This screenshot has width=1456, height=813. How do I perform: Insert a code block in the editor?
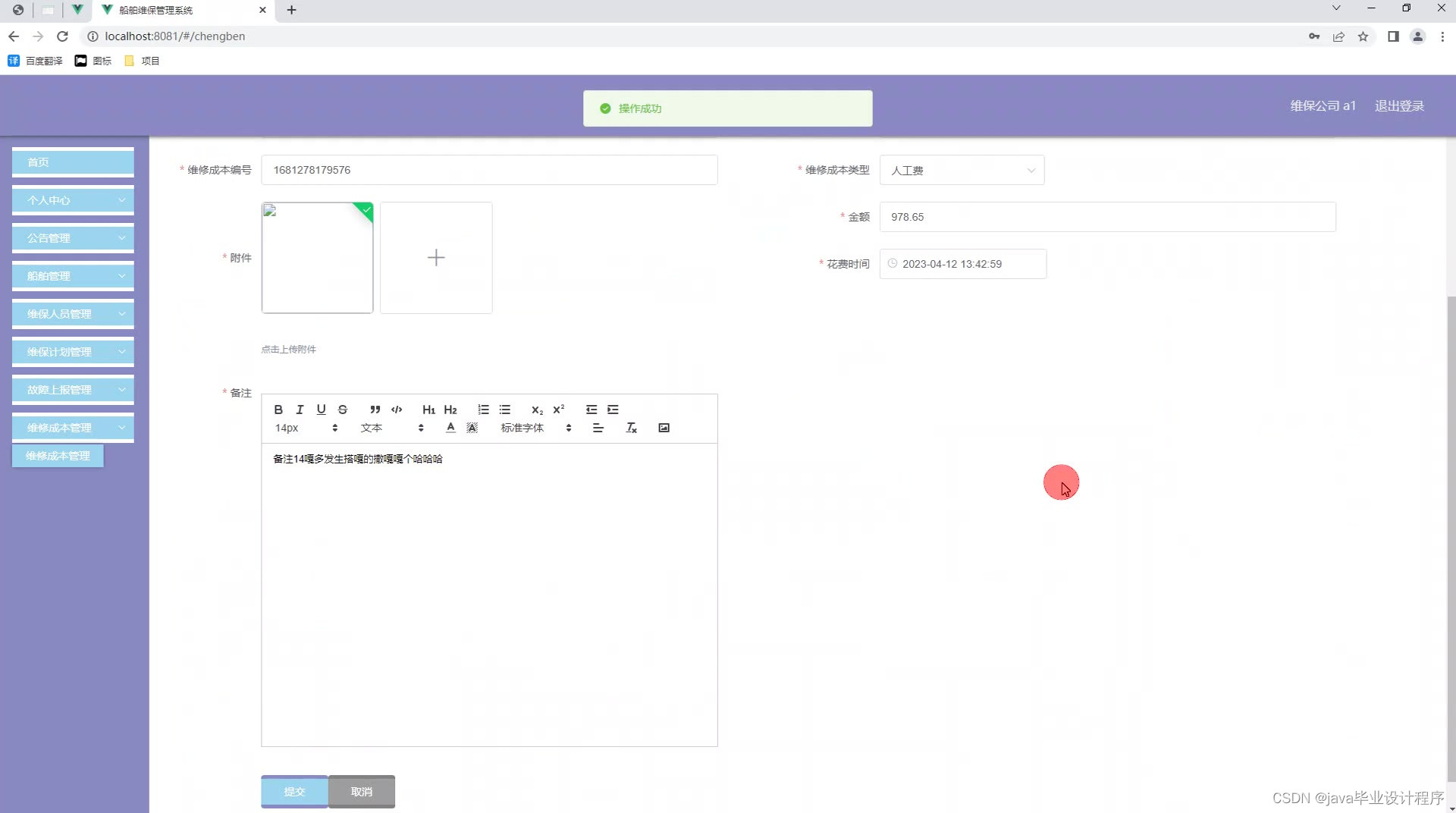[397, 410]
